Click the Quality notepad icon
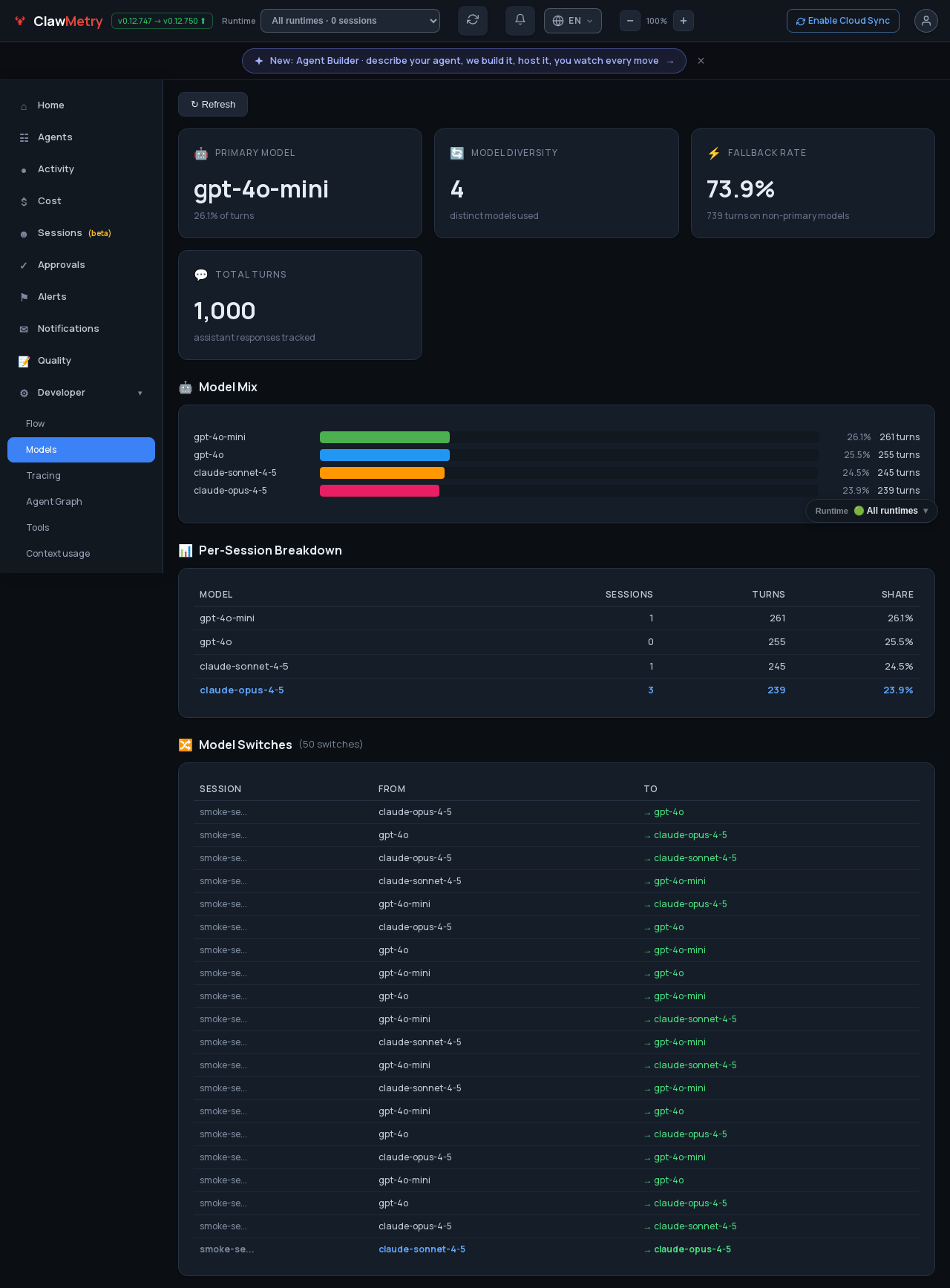The image size is (950, 1288). (x=24, y=362)
